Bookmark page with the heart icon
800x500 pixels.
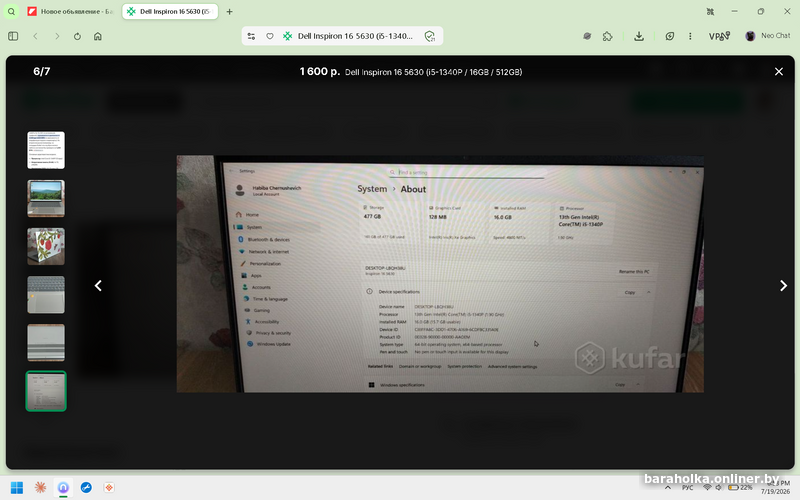point(270,36)
